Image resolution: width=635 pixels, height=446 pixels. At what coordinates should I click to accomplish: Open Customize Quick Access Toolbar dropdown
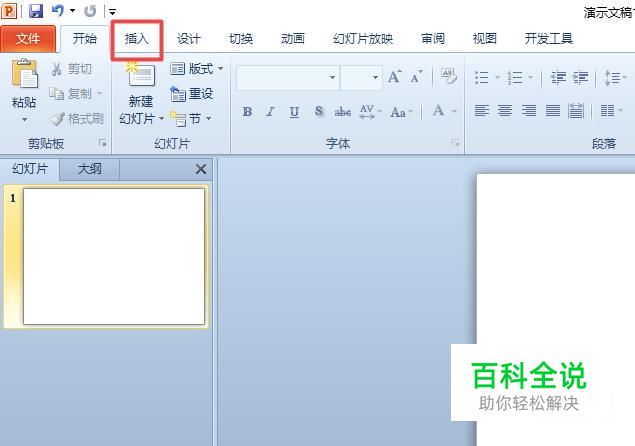point(113,11)
